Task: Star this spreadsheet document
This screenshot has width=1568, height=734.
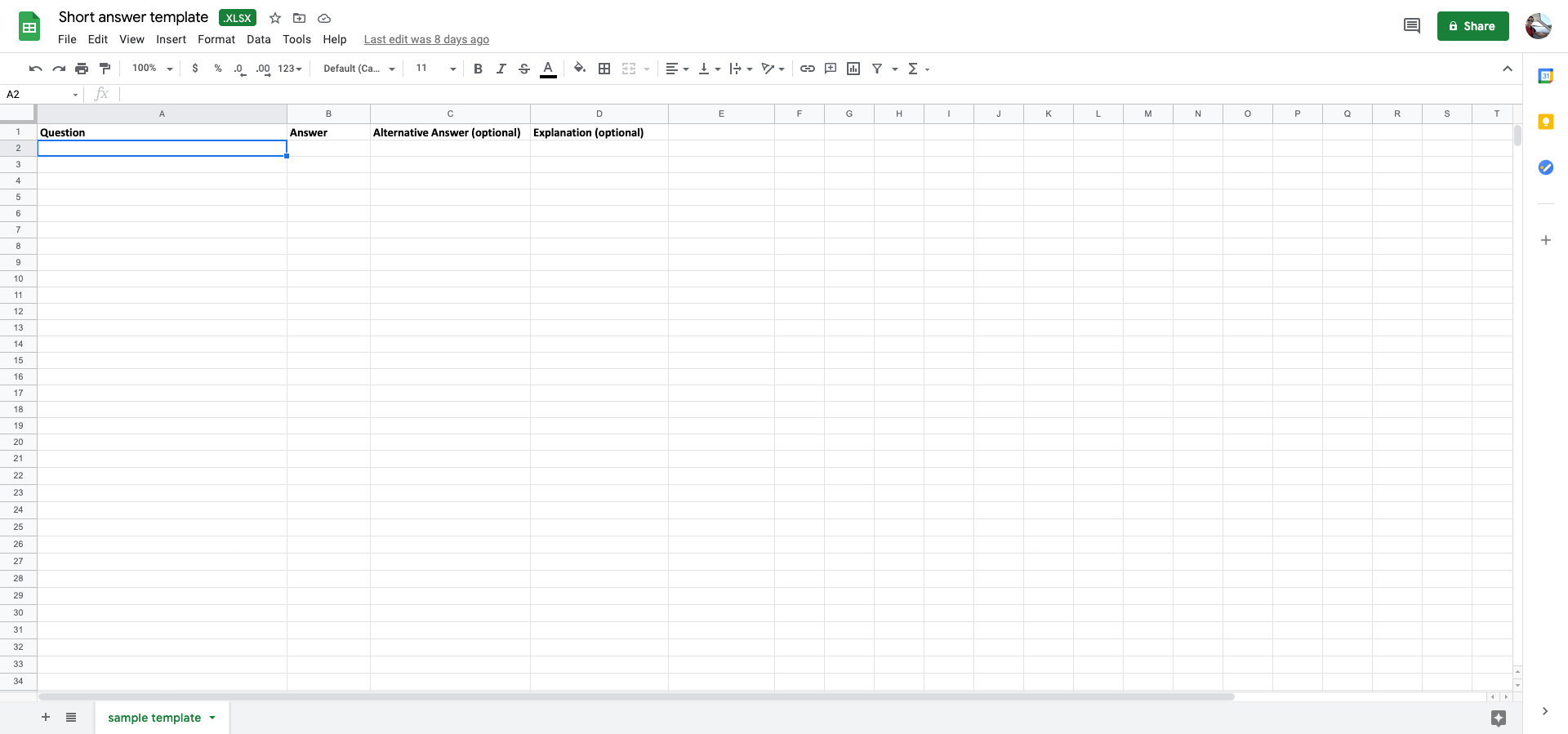Action: (275, 18)
